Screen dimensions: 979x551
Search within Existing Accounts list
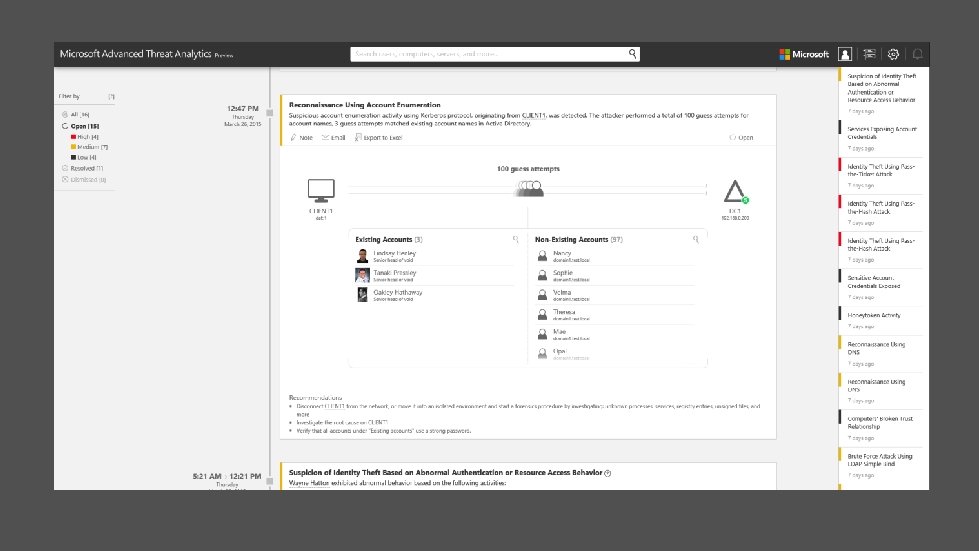[516, 239]
